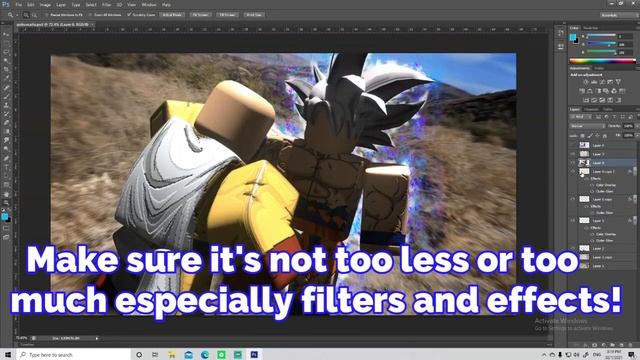Click the Fit Screen button
This screenshot has width=640, height=360.
pos(200,15)
